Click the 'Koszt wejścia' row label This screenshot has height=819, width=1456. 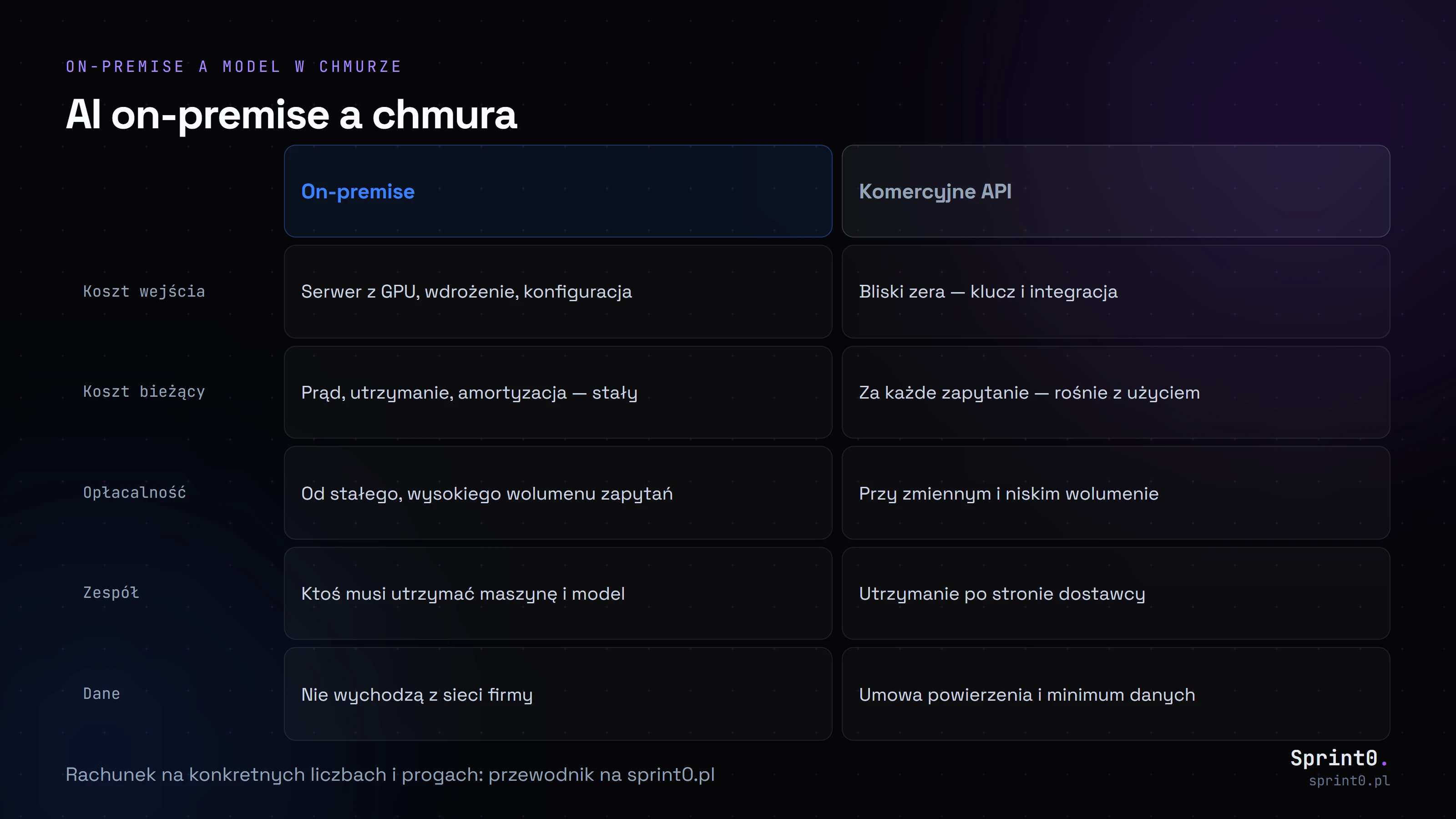(x=144, y=292)
